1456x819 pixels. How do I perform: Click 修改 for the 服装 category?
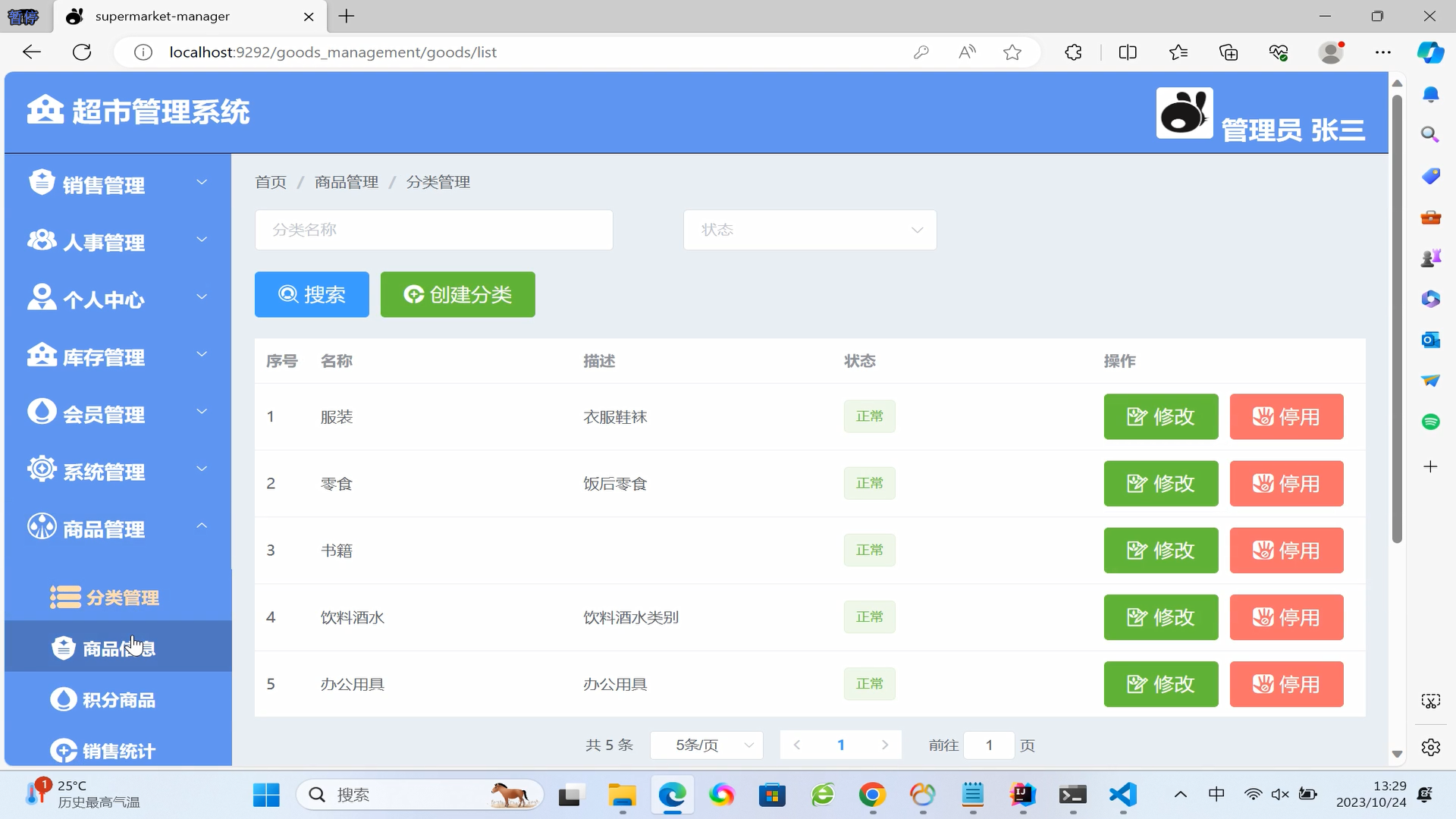point(1160,416)
